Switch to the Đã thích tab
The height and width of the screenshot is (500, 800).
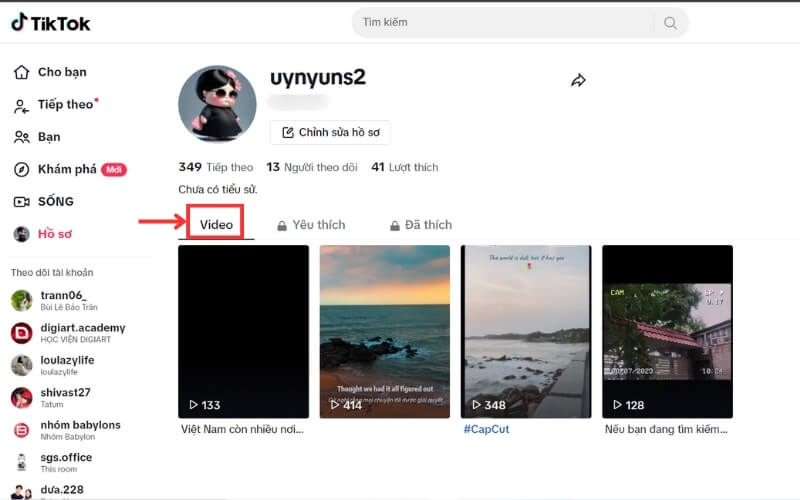[x=421, y=225]
